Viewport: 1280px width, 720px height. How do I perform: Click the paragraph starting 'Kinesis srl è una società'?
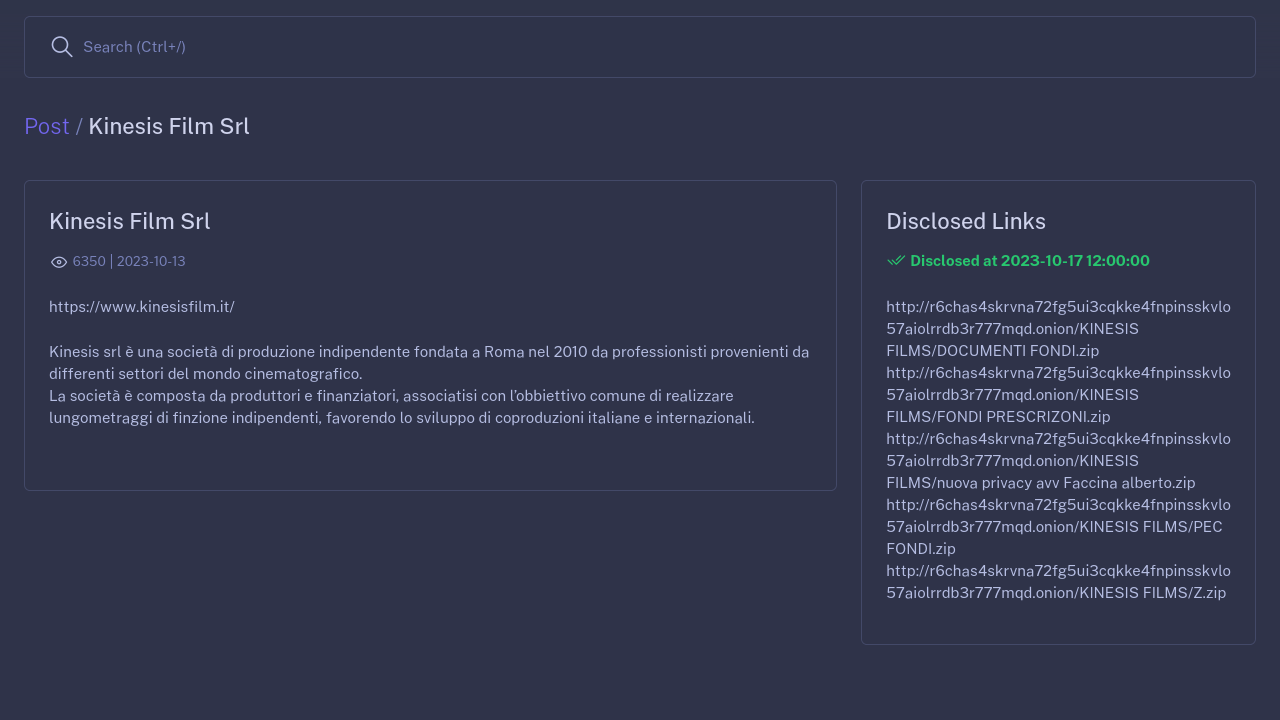click(429, 363)
